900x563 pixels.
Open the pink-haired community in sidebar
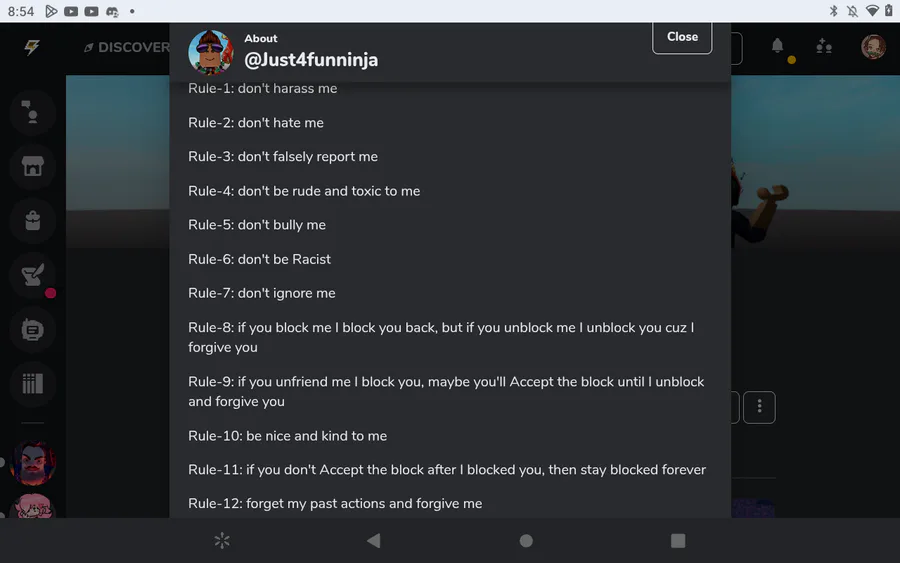[x=32, y=507]
